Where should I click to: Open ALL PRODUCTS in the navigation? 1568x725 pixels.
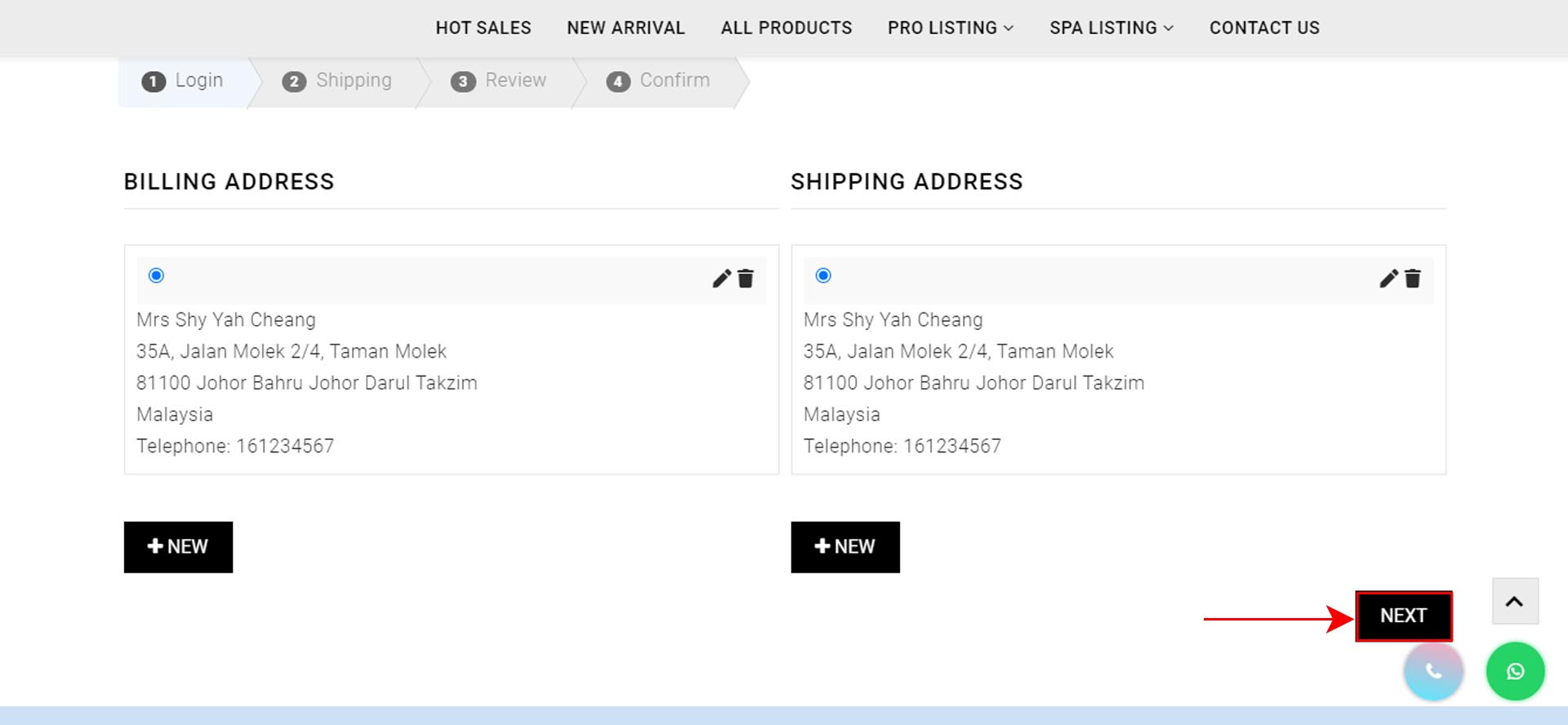pyautogui.click(x=786, y=28)
